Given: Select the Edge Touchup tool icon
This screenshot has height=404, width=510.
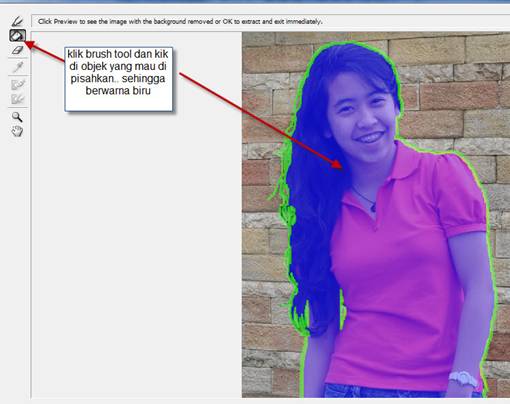Looking at the screenshot, I should [17, 99].
